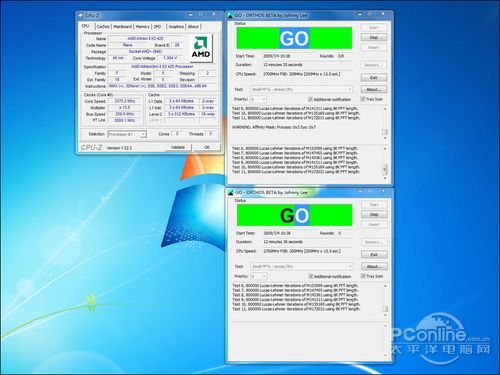Screen dimensions: 500x375
Task: Click the GO status banner in lower ORTHOS
Action: 295,215
